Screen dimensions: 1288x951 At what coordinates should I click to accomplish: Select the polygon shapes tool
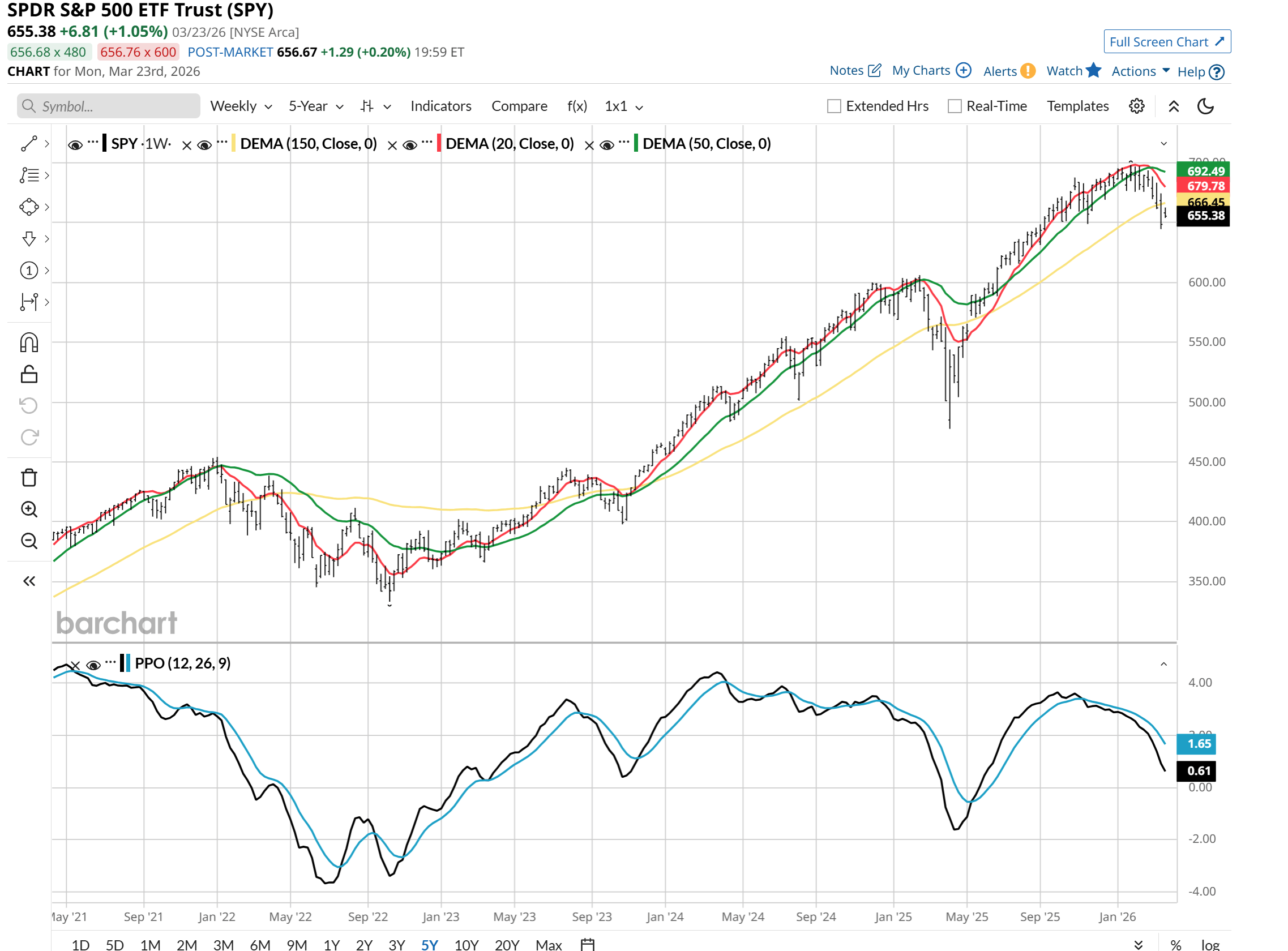29,207
